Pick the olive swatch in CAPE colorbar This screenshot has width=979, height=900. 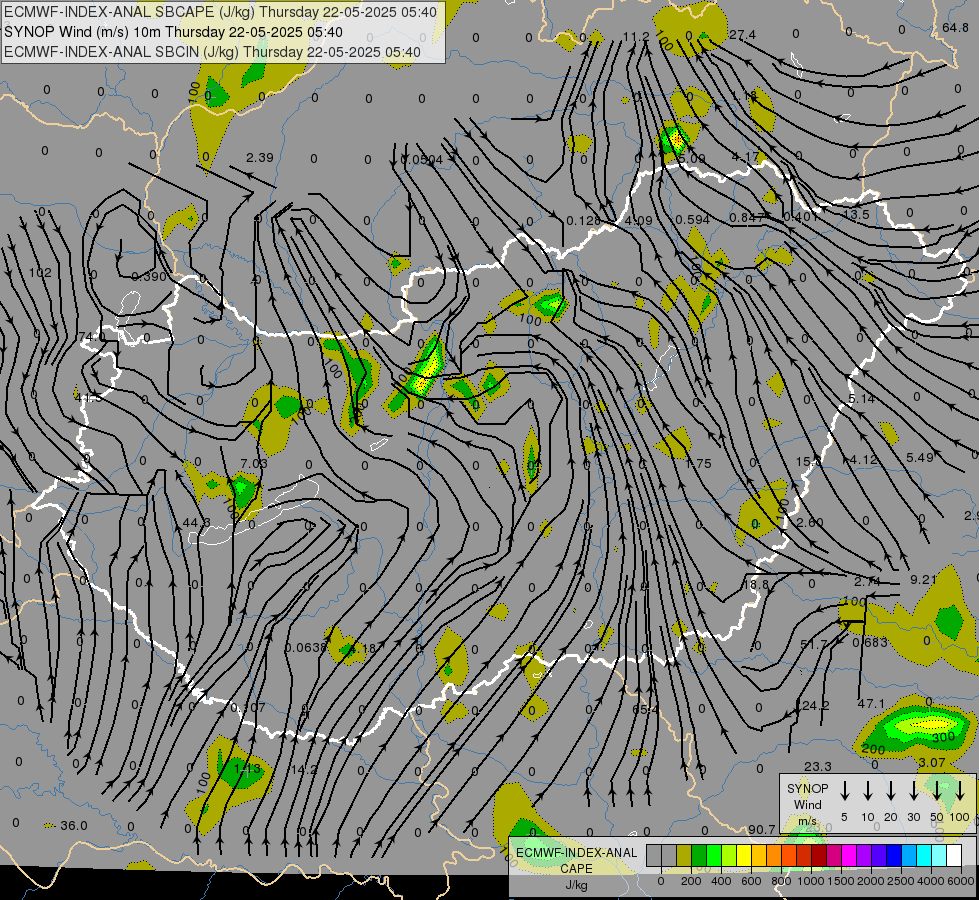(x=684, y=856)
